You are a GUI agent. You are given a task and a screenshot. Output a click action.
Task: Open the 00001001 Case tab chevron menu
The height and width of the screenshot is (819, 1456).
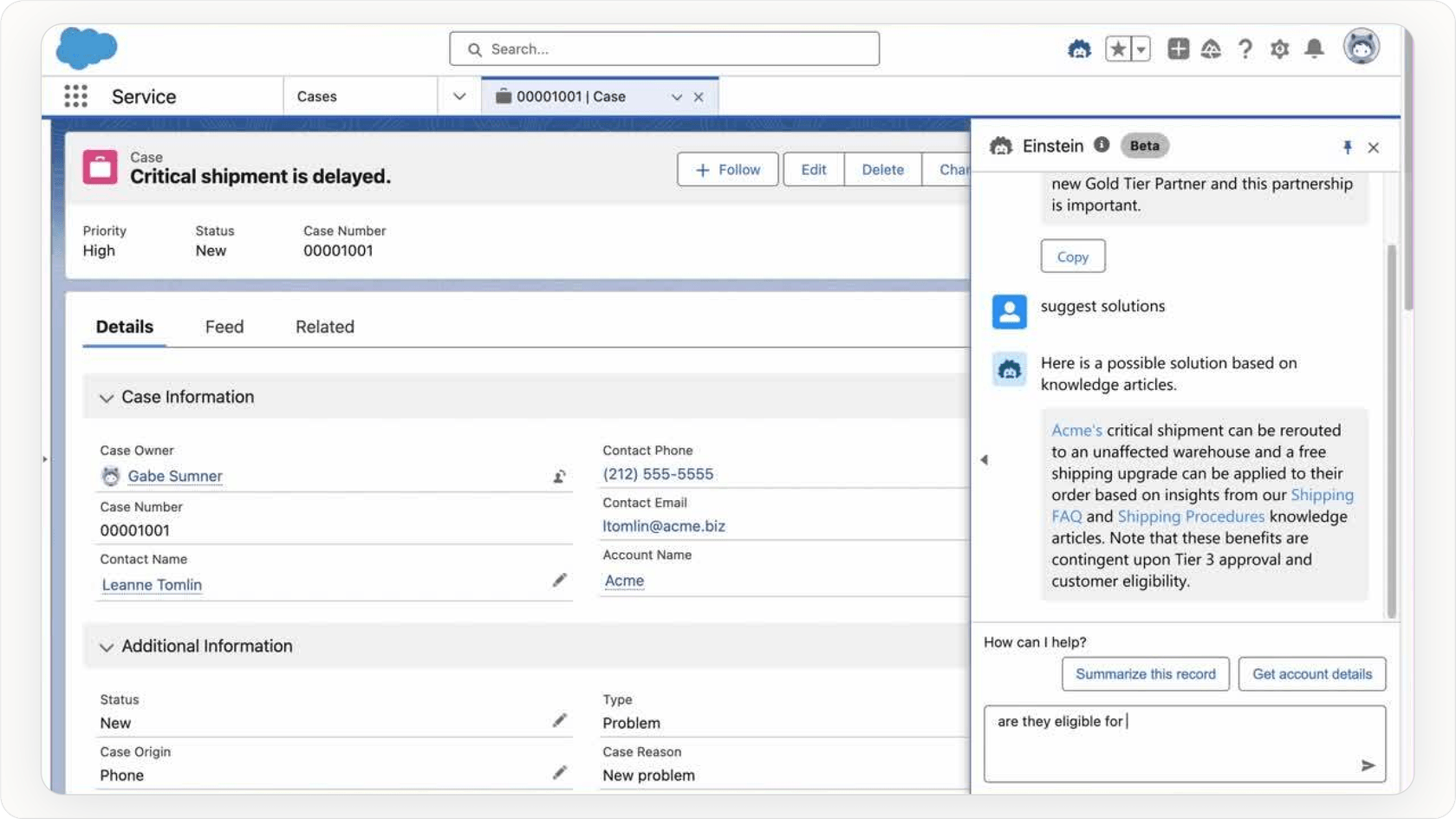(x=676, y=96)
